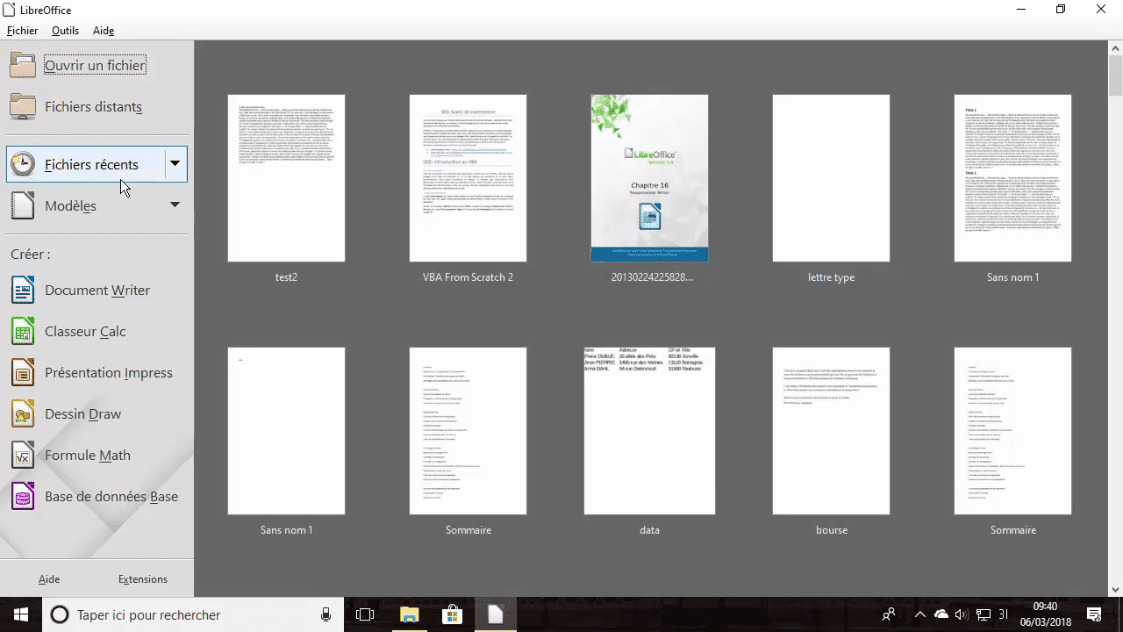Image resolution: width=1123 pixels, height=632 pixels.
Task: Open the LibreOffice Chapitre 16 cover thumbnail
Action: coord(650,178)
